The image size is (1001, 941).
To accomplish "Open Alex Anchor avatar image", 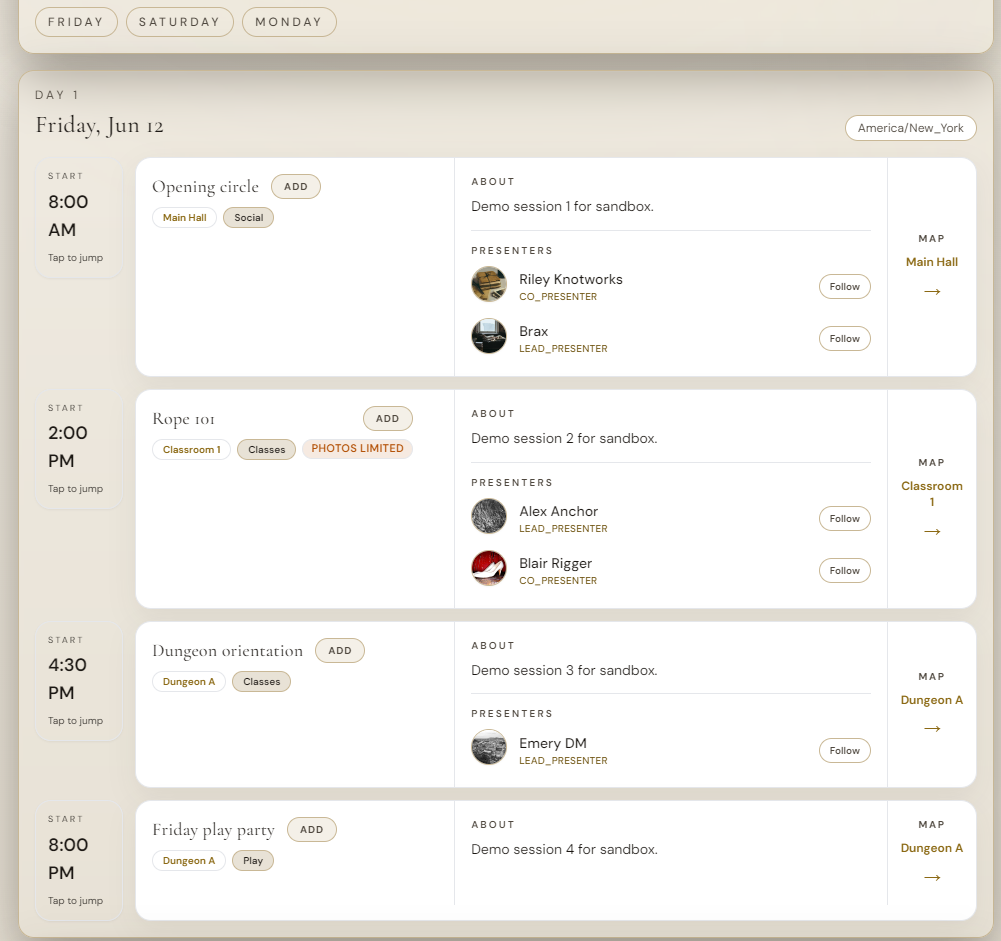I will [489, 516].
